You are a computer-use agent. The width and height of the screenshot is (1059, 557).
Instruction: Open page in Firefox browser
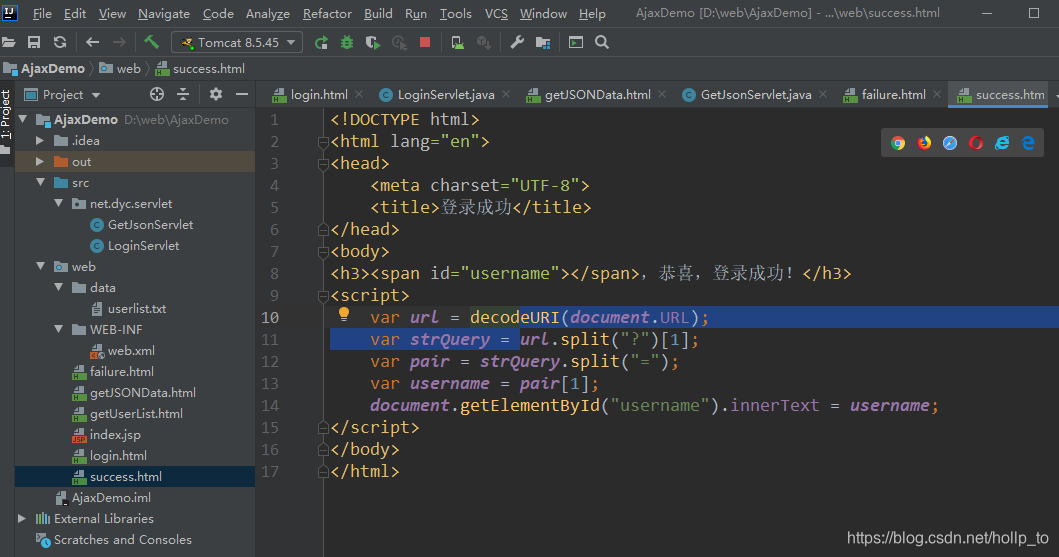[x=924, y=143]
